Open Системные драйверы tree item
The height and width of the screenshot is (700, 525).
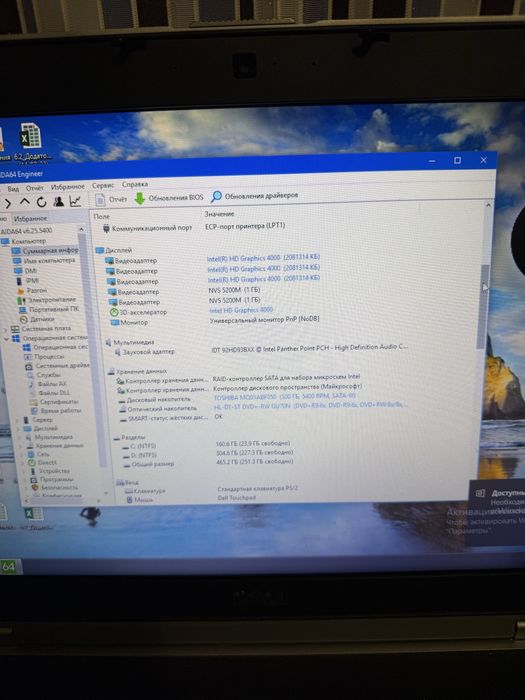click(57, 366)
